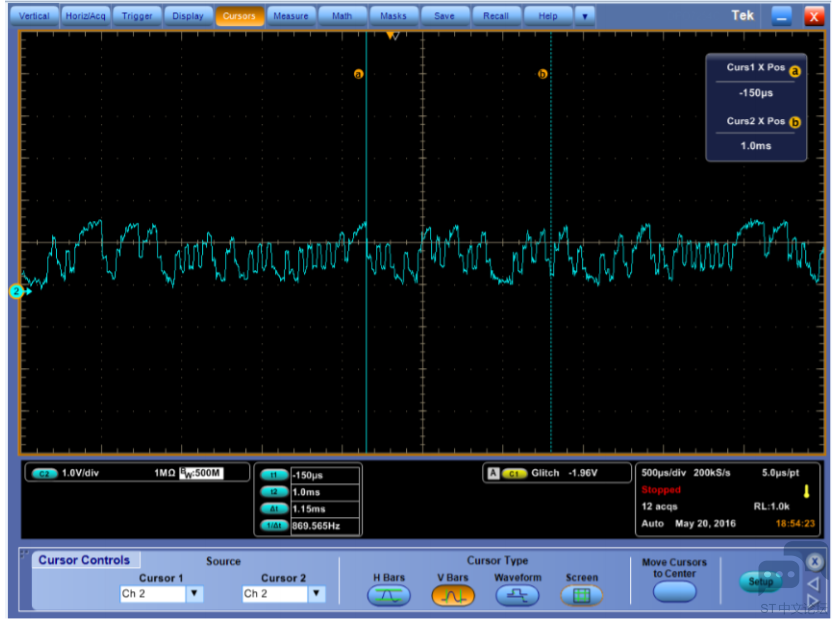Click cursor b's dashed vertical line label
Image resolution: width=837 pixels, height=624 pixels.
click(543, 73)
